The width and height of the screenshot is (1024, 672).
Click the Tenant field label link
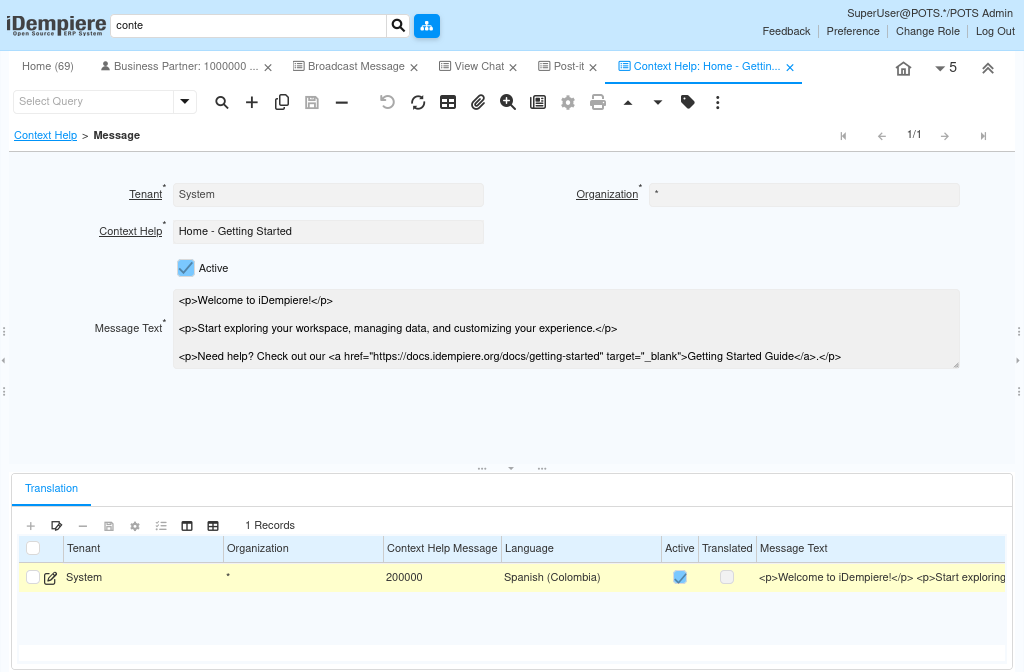click(146, 194)
